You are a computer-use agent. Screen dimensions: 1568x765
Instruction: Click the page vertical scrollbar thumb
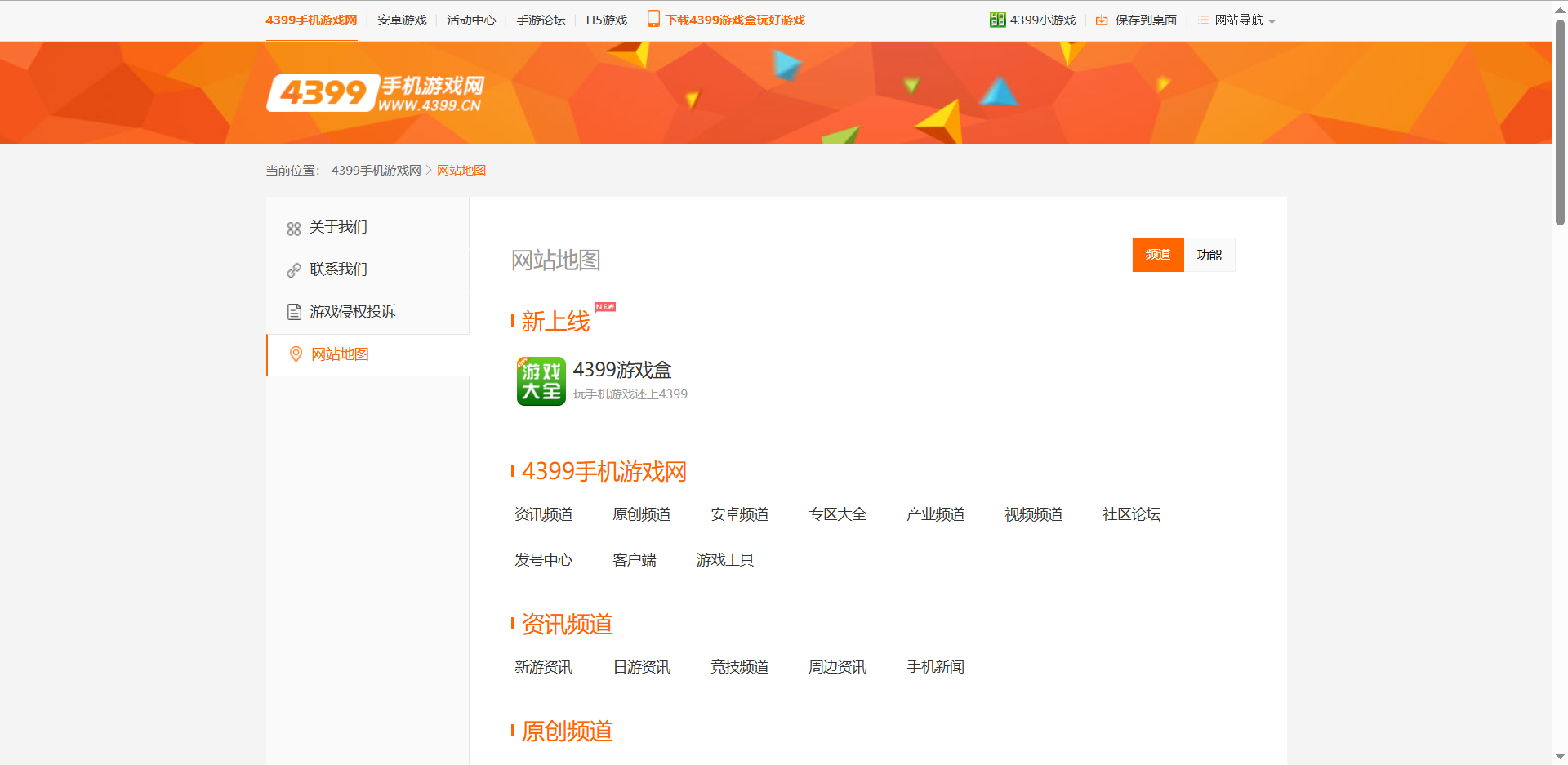tap(1560, 121)
